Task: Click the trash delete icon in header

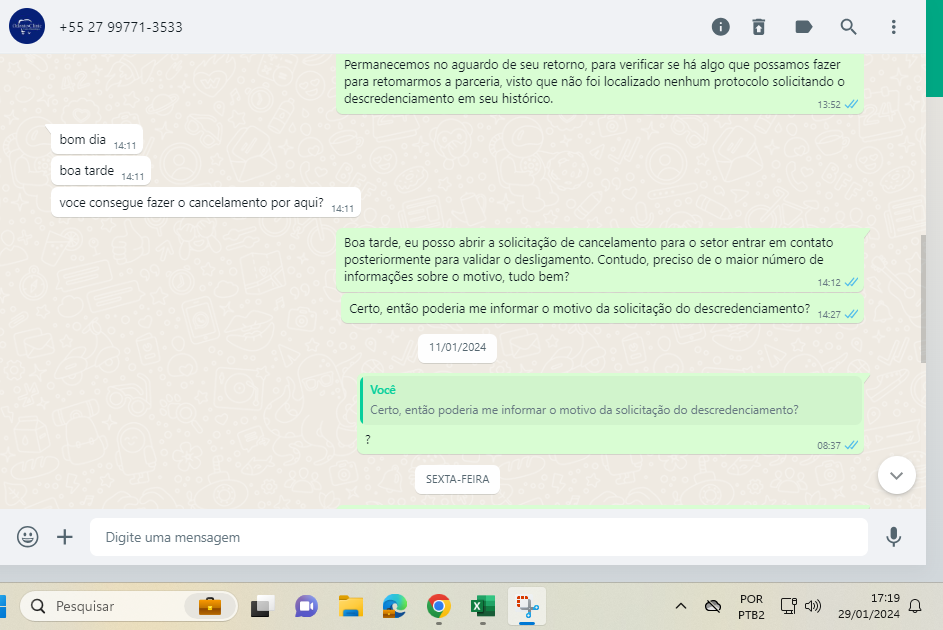Action: [758, 26]
